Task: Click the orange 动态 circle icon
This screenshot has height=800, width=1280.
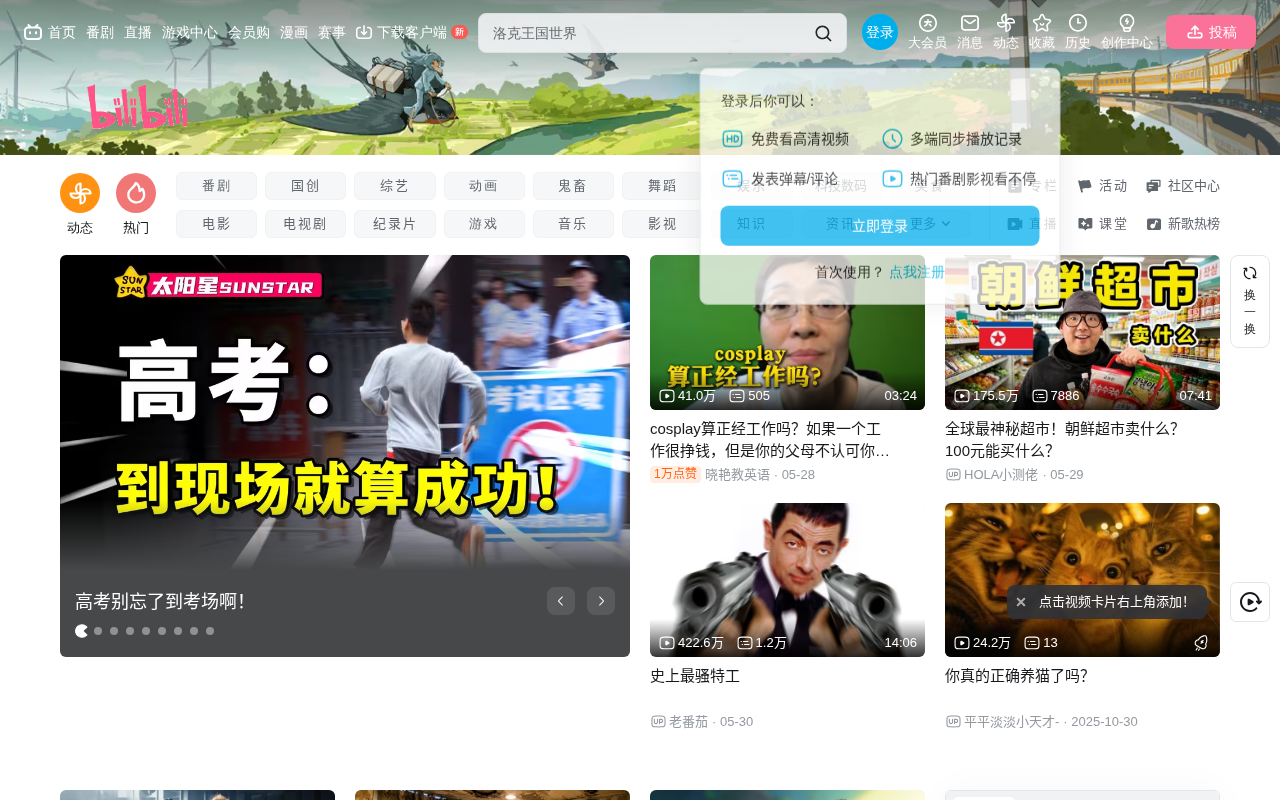Action: tap(80, 193)
